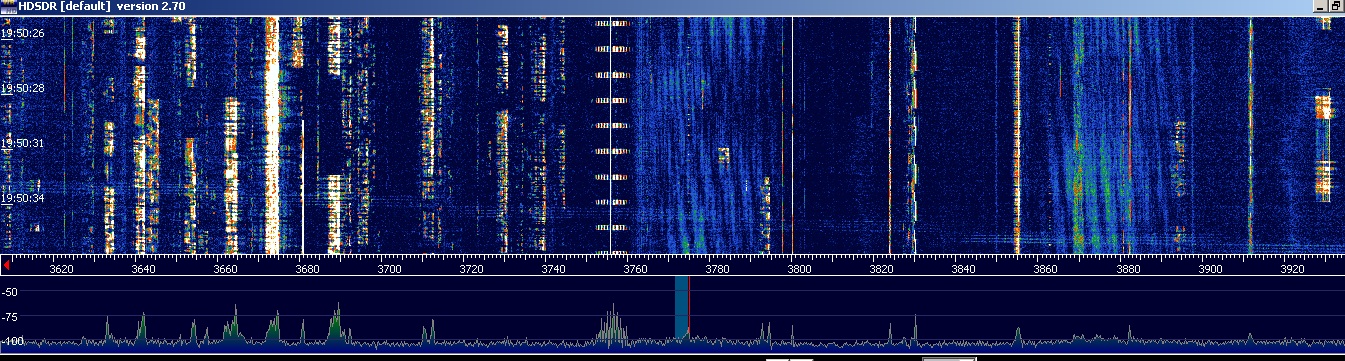Tune to 3700 on the frequency scale
The image size is (1345, 361).
(x=389, y=269)
